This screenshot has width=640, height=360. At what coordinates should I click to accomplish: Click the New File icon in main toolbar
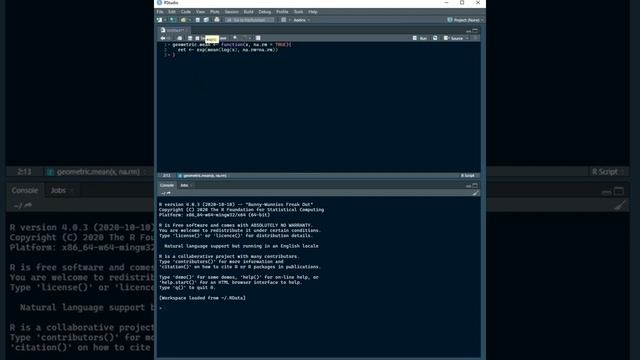(x=160, y=20)
